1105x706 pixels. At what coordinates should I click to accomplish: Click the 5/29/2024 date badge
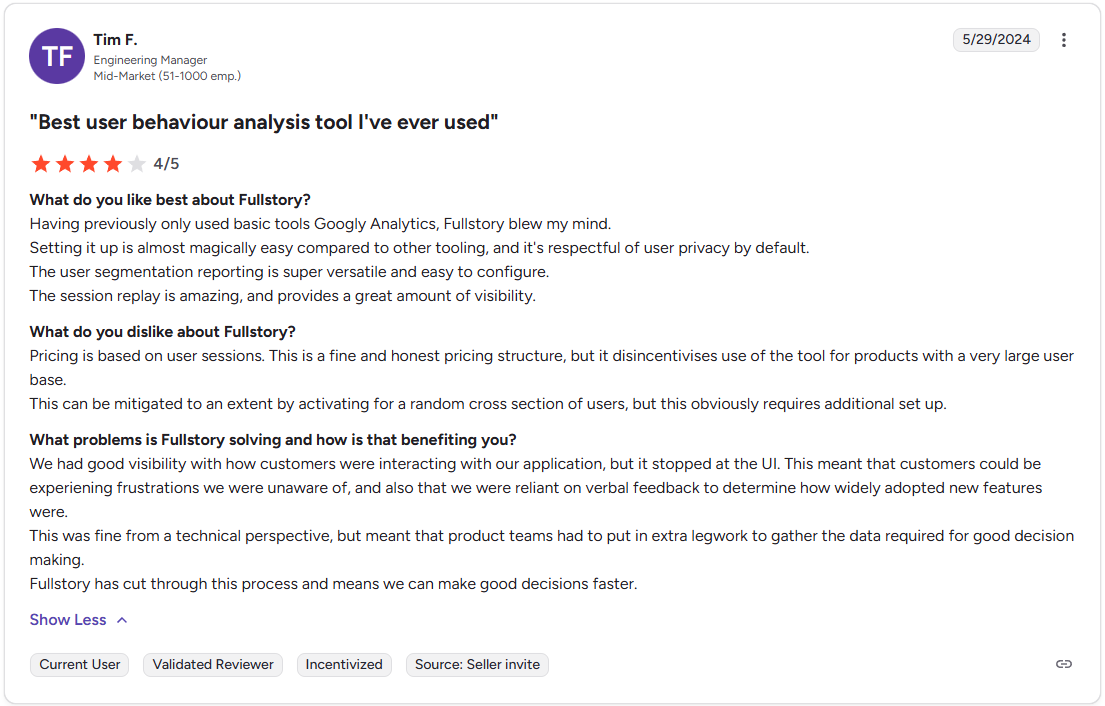pos(996,40)
